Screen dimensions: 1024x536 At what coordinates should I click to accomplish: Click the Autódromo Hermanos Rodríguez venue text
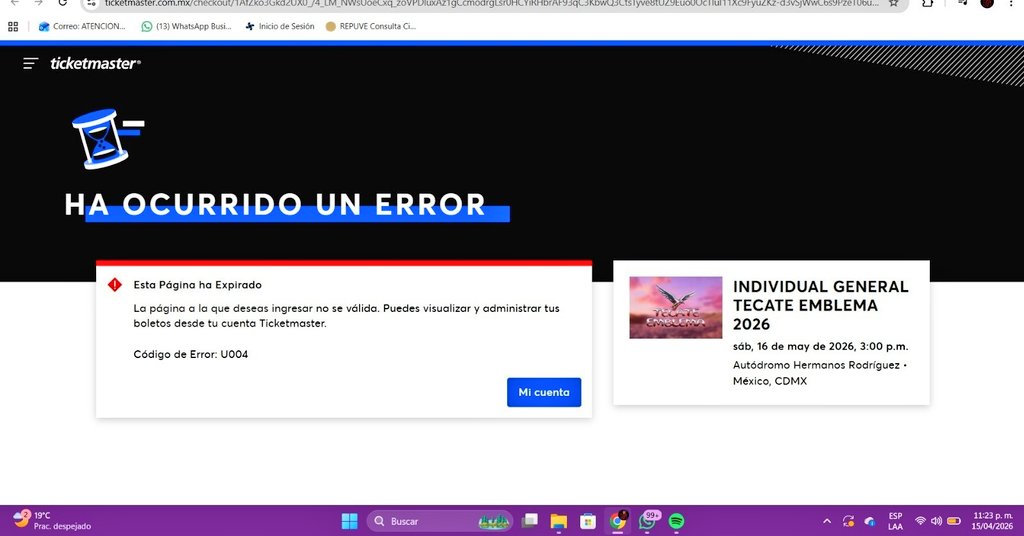(x=816, y=365)
